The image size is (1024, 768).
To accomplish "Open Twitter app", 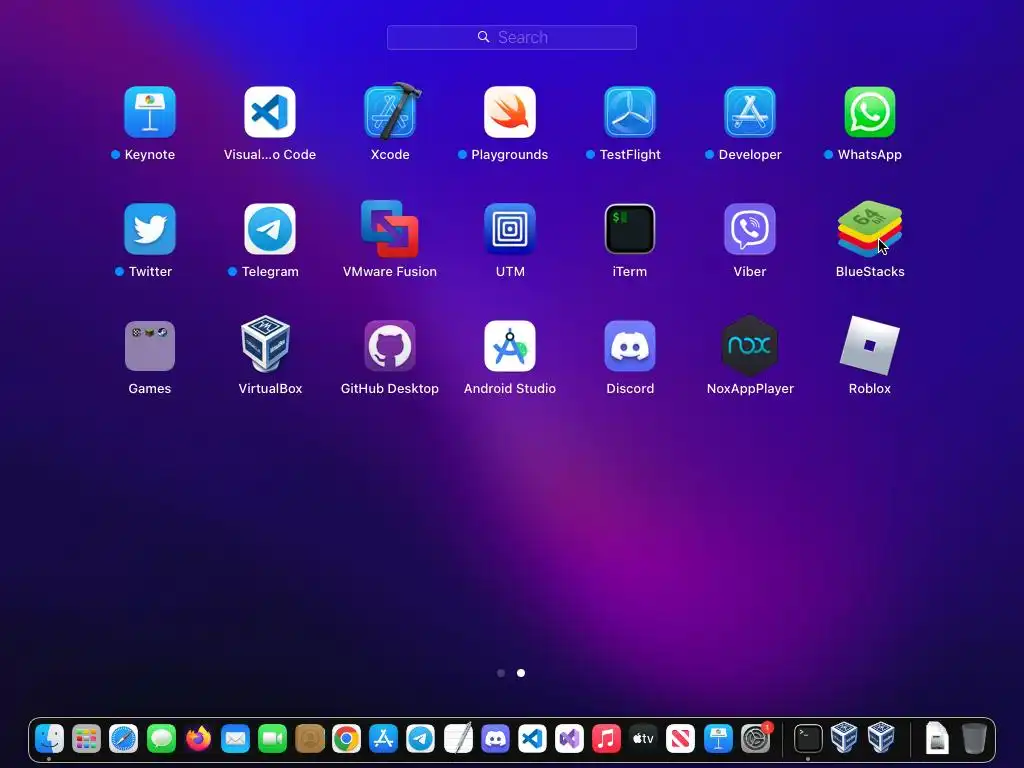I will click(150, 229).
